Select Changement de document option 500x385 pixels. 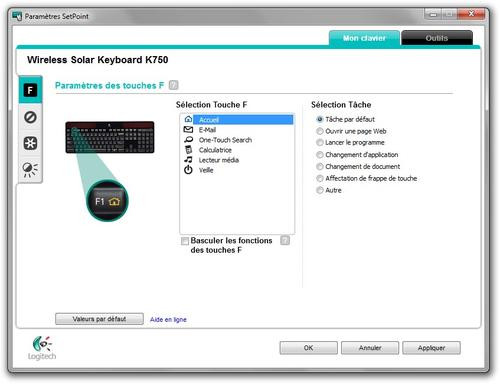320,166
